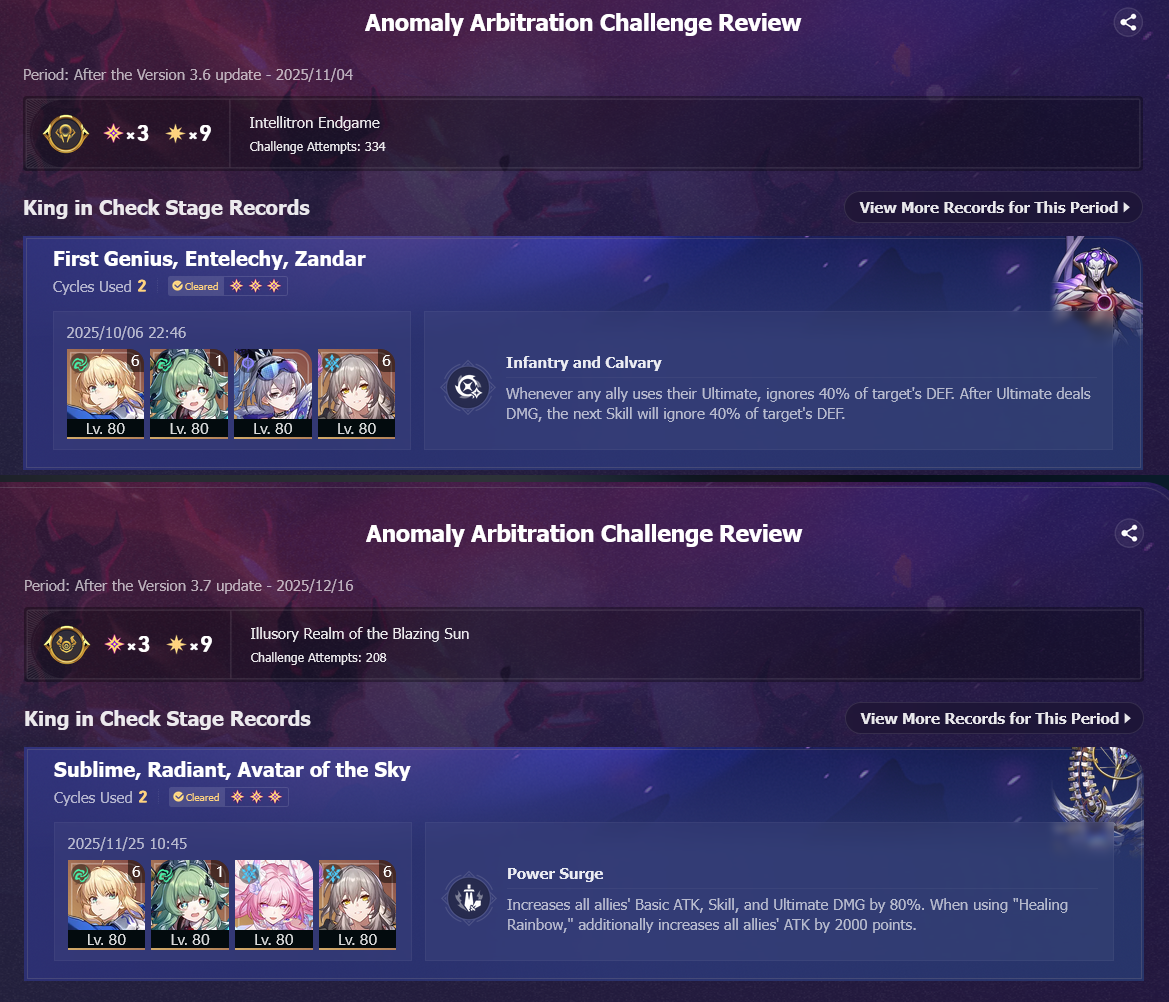This screenshot has height=1002, width=1169.
Task: Click Sublime, Radiant, Avatar of the Sky title
Action: (x=232, y=769)
